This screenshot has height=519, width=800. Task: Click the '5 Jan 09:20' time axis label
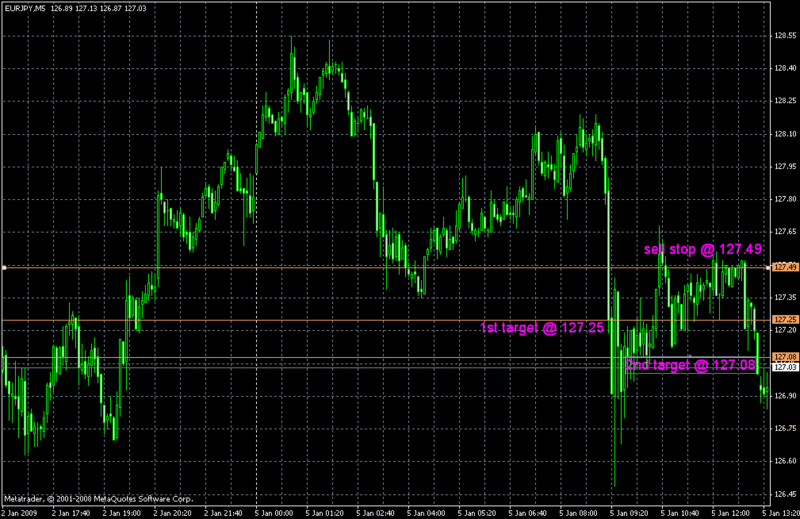pos(630,513)
